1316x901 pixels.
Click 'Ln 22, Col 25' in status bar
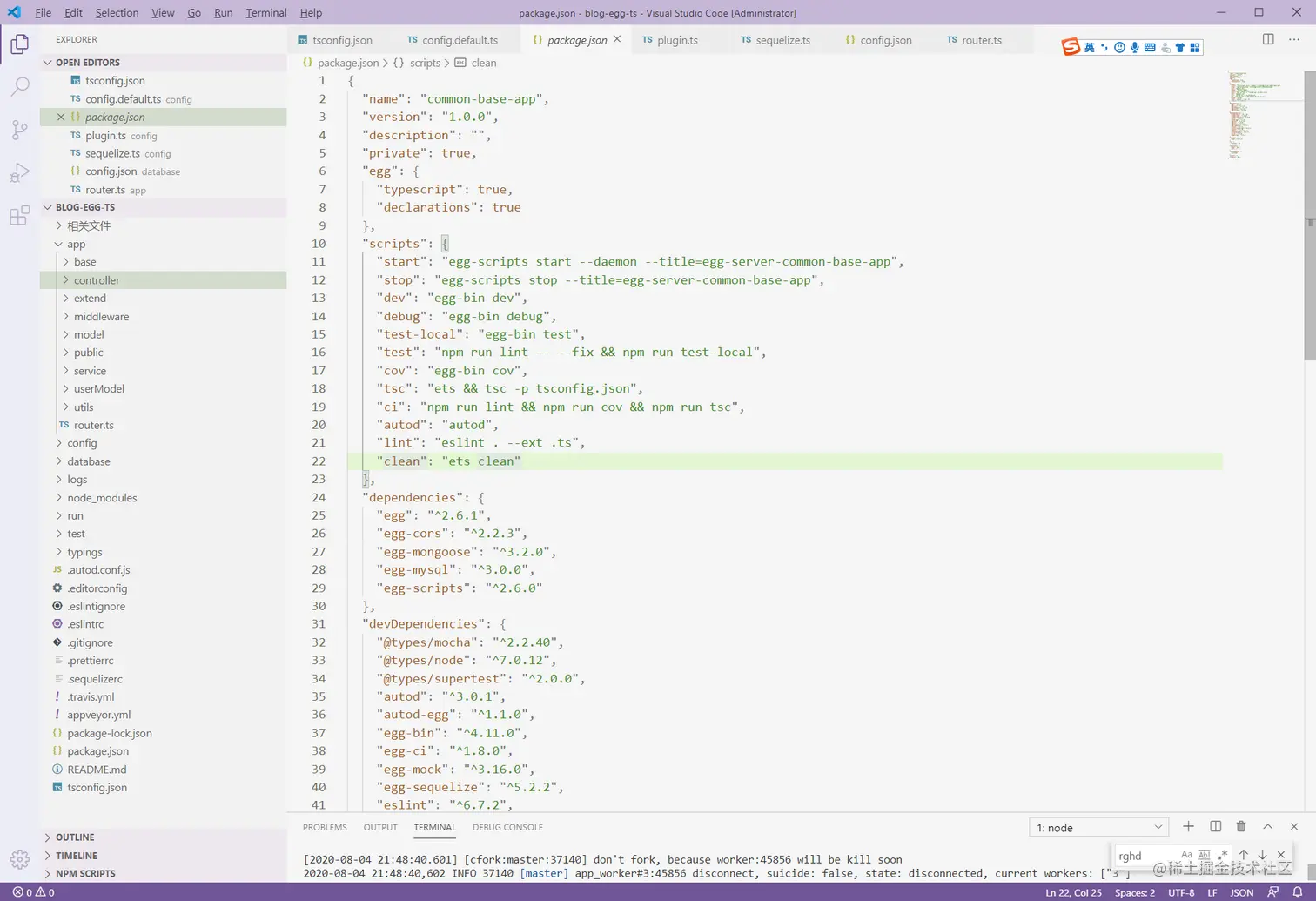pos(1073,892)
